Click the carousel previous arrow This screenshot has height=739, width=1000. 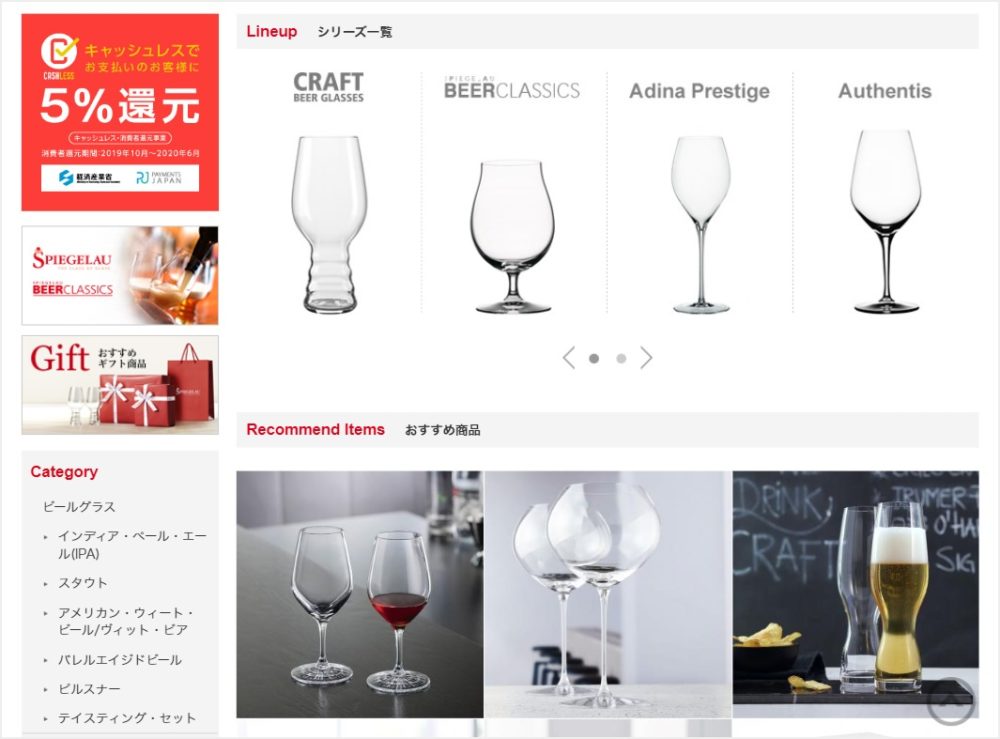coord(569,358)
